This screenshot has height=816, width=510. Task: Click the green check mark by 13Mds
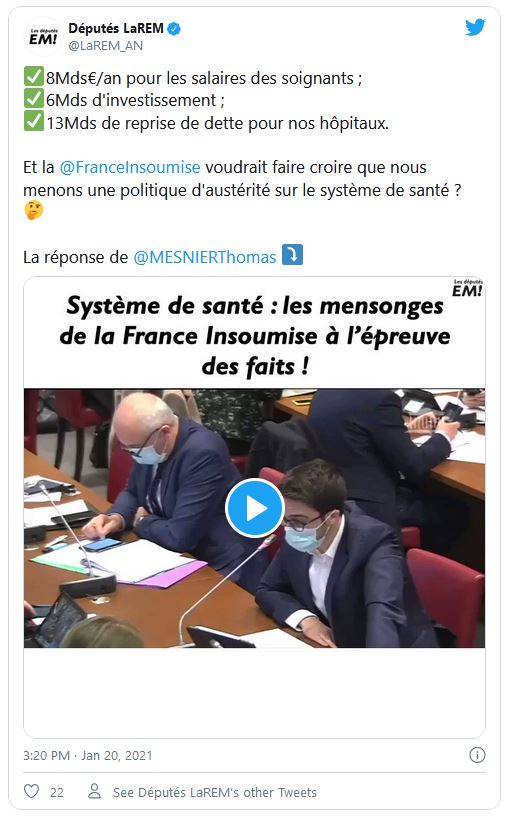[34, 122]
